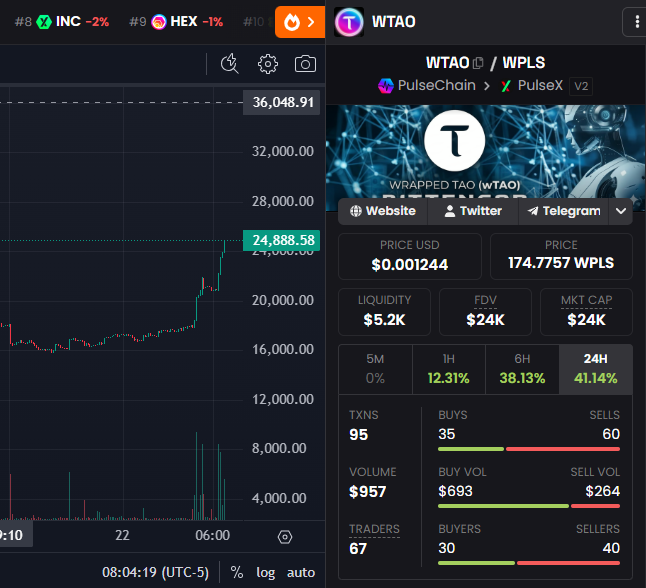Open chart settings gear icon

(268, 64)
